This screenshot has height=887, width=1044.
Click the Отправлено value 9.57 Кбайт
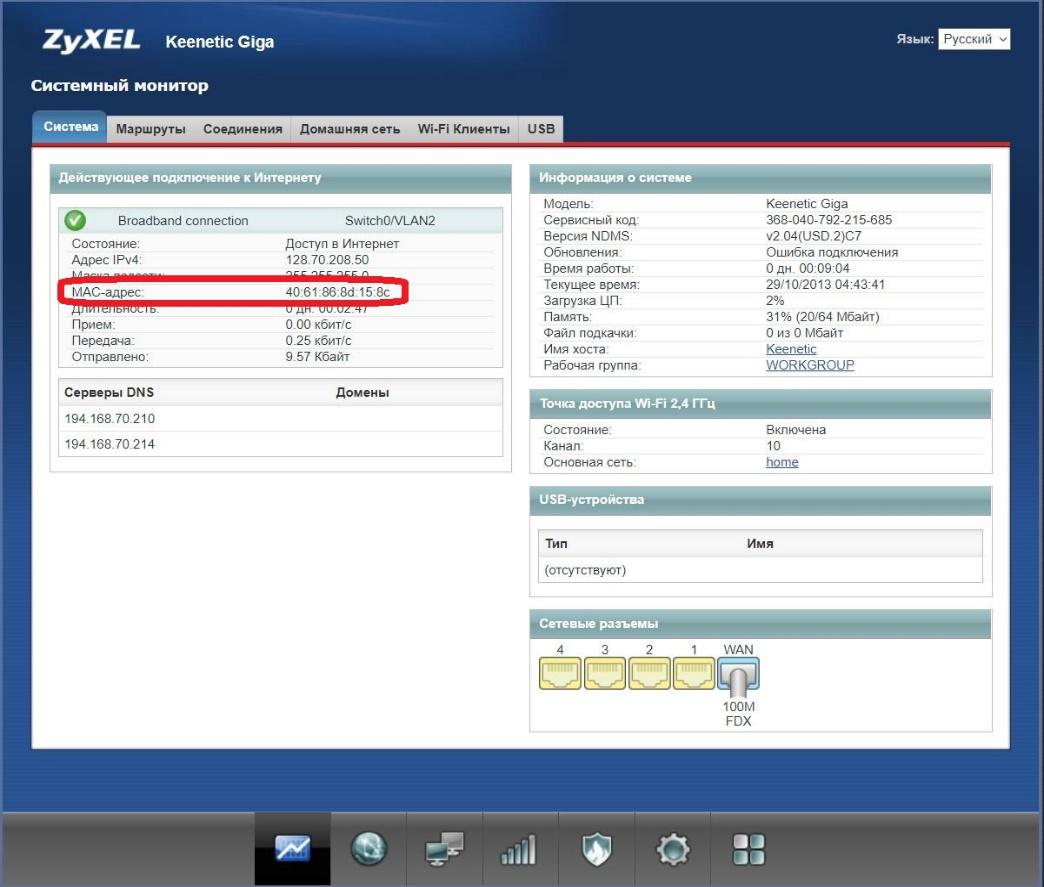tap(317, 357)
